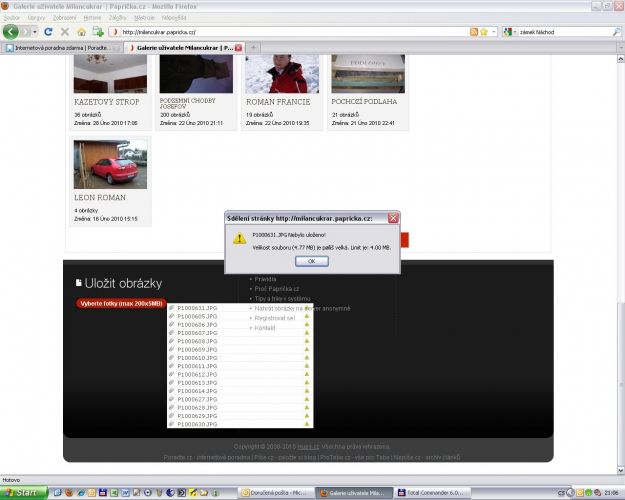Click the new-tab page icon beside Home
Image resolution: width=625 pixels, height=500 pixels.
pos(98,32)
